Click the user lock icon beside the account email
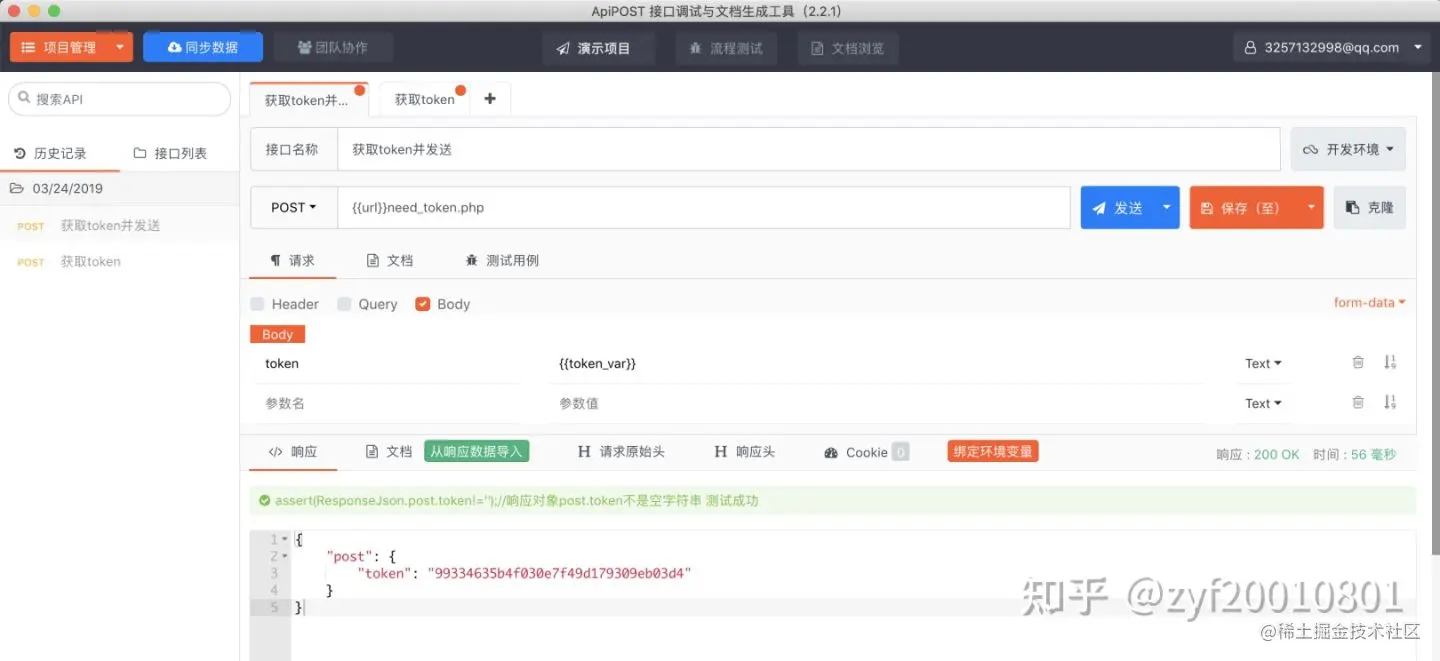The width and height of the screenshot is (1440, 661). (x=1250, y=47)
